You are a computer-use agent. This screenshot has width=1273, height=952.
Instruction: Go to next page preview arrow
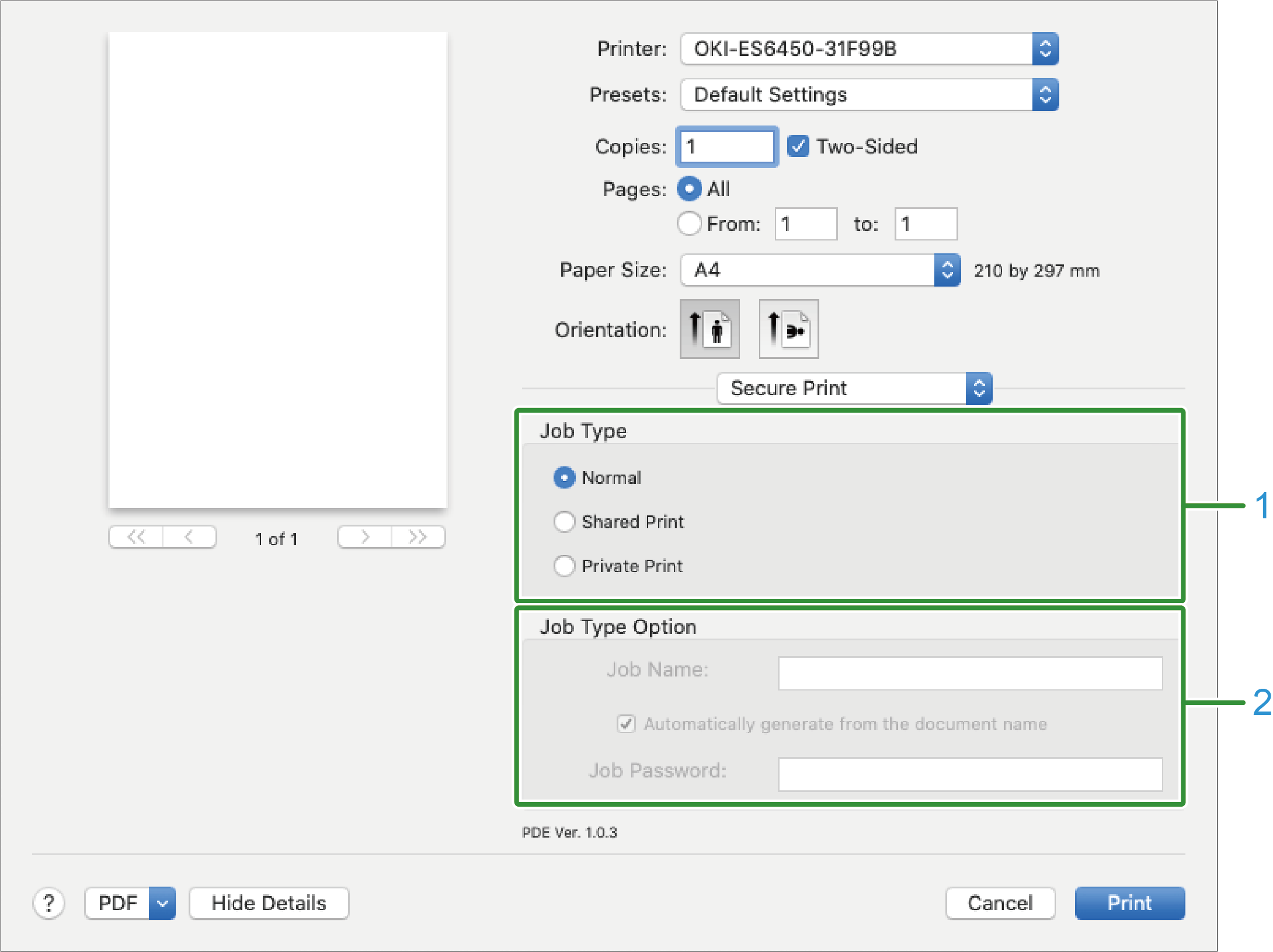(365, 537)
